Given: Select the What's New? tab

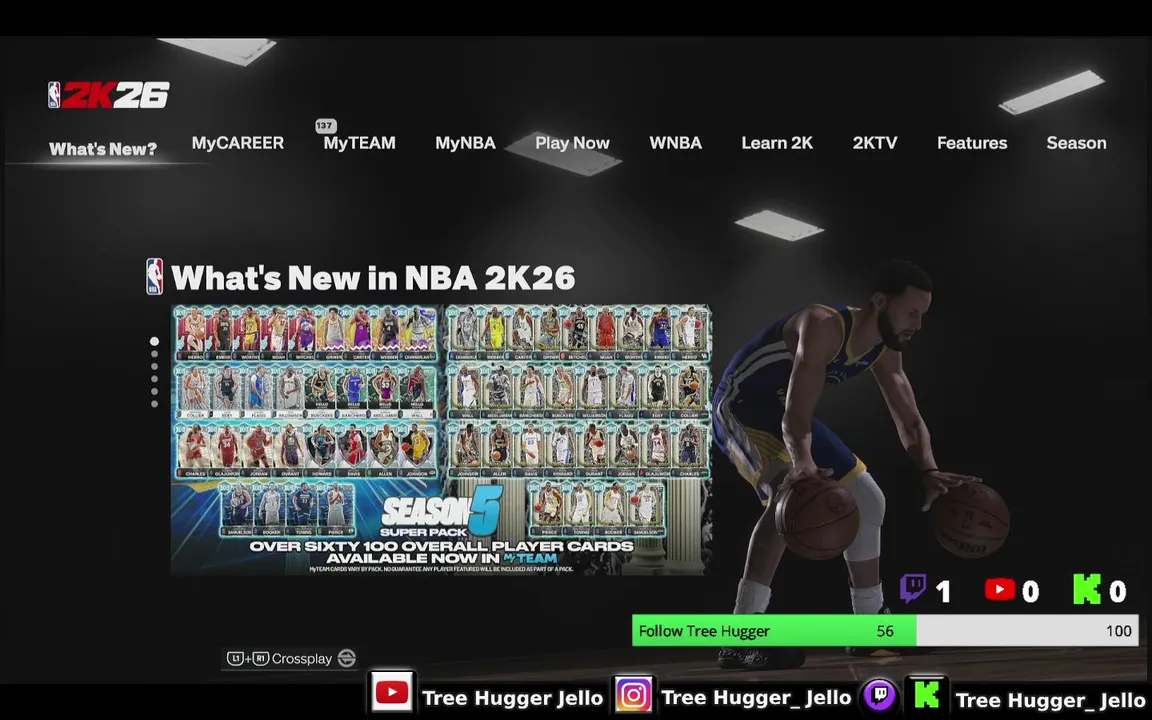Looking at the screenshot, I should coord(103,149).
